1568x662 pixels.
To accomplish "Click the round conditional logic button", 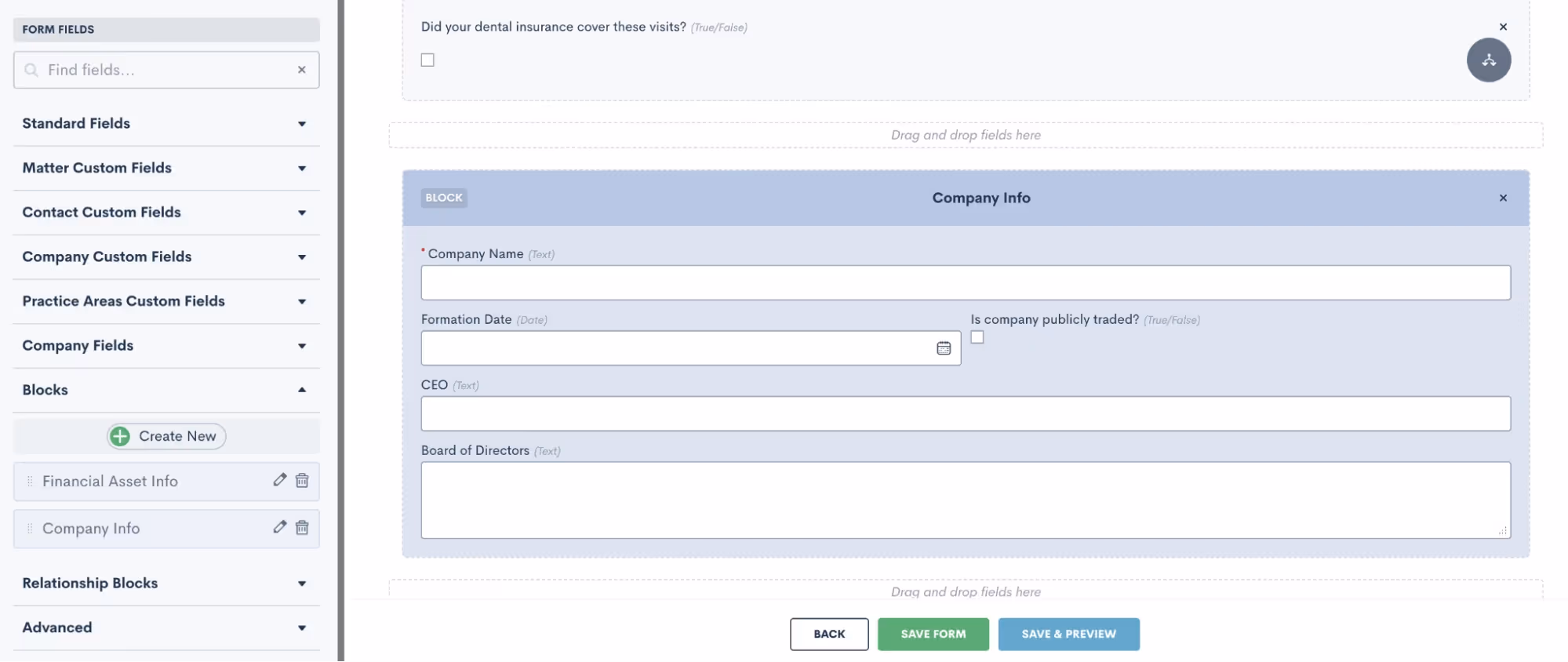I will pyautogui.click(x=1489, y=60).
